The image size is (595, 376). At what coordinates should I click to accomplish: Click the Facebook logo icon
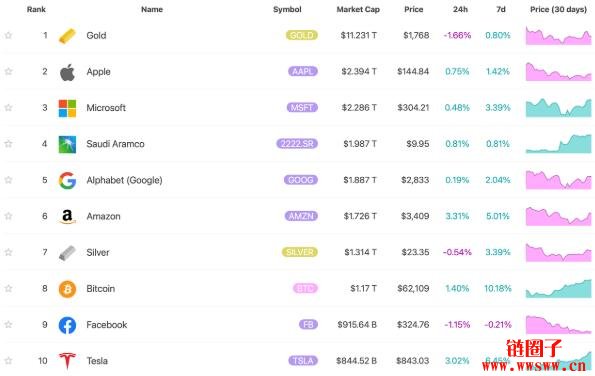coord(67,325)
